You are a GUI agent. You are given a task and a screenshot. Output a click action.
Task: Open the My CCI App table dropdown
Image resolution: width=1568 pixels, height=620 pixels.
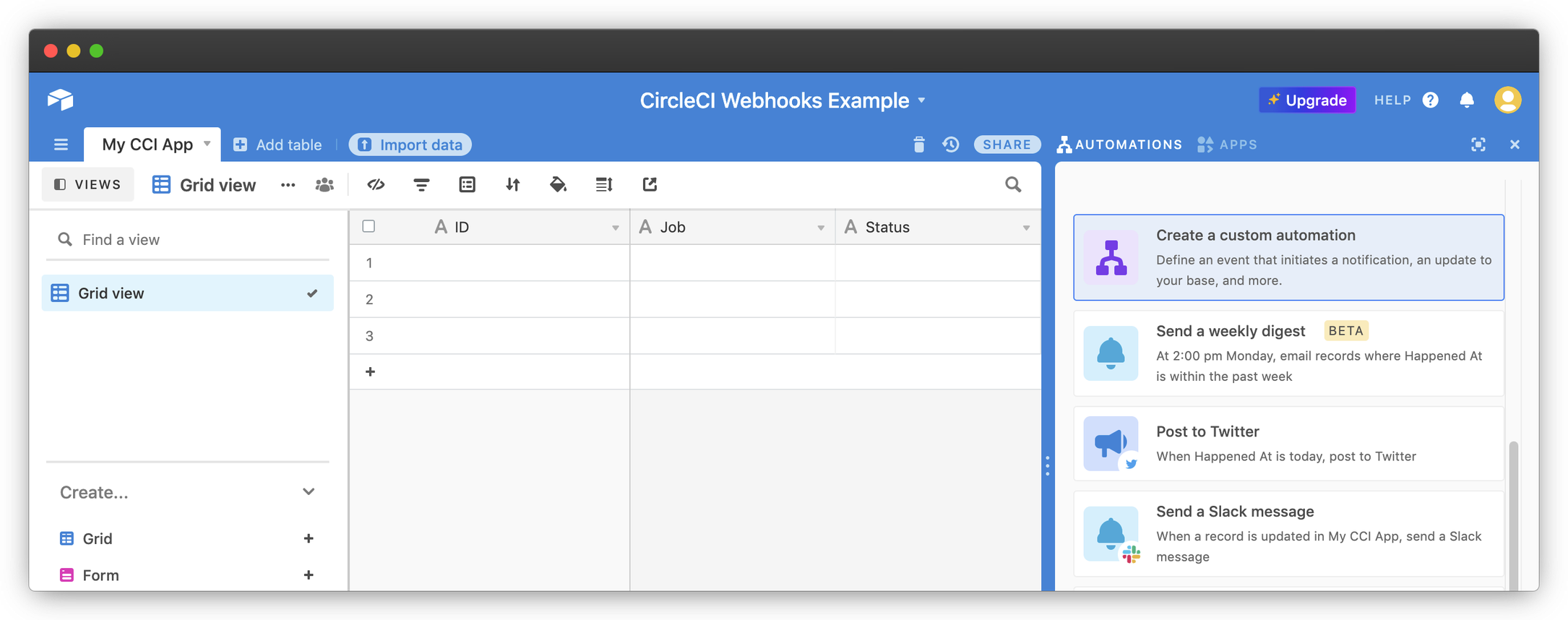click(x=207, y=144)
